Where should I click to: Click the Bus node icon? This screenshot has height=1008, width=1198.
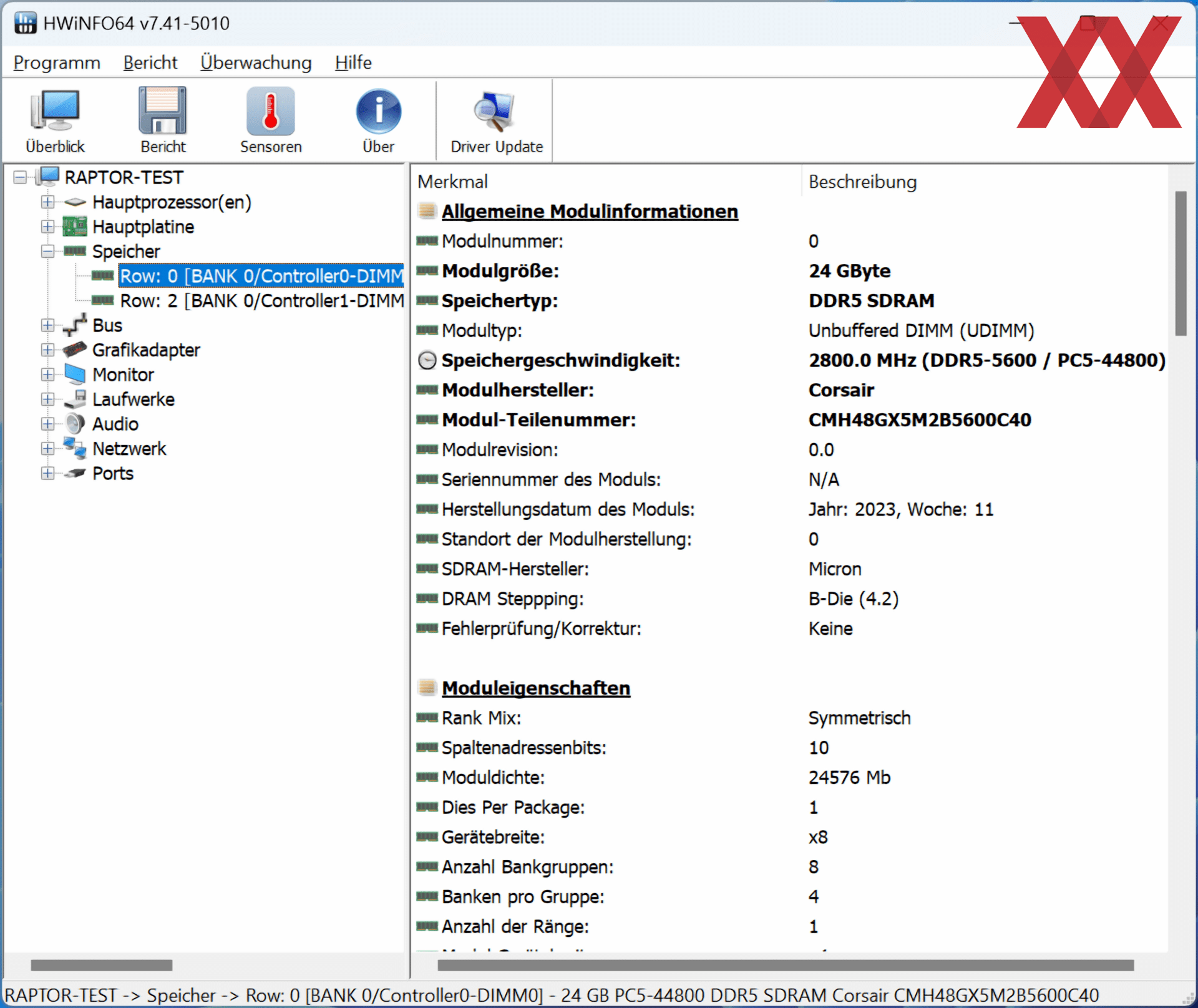(75, 325)
